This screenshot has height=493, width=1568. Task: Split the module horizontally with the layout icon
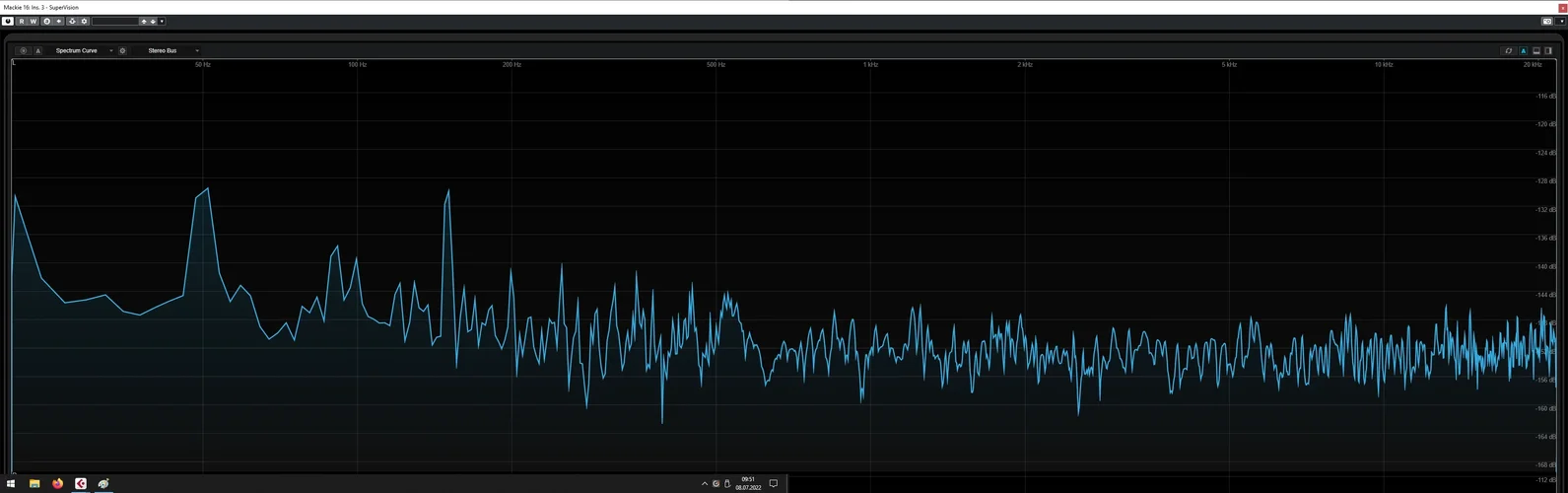coord(1536,50)
